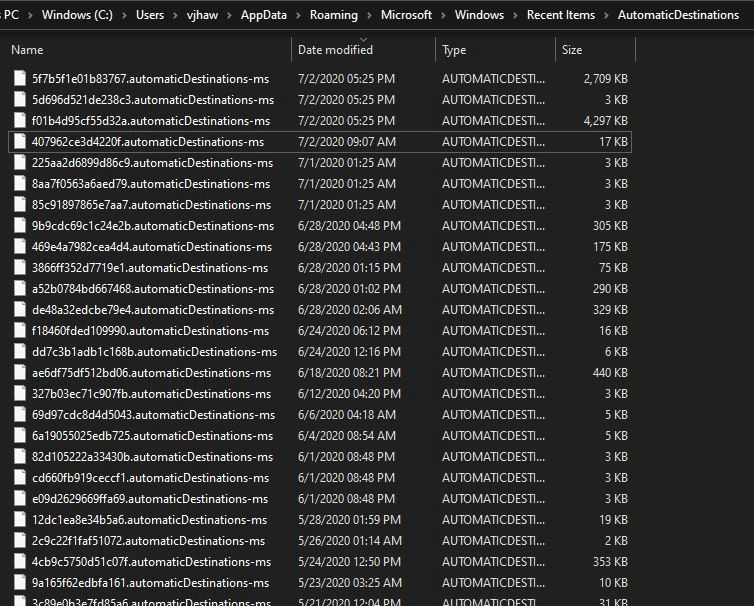Navigate to Recent Items breadcrumb

(x=561, y=15)
